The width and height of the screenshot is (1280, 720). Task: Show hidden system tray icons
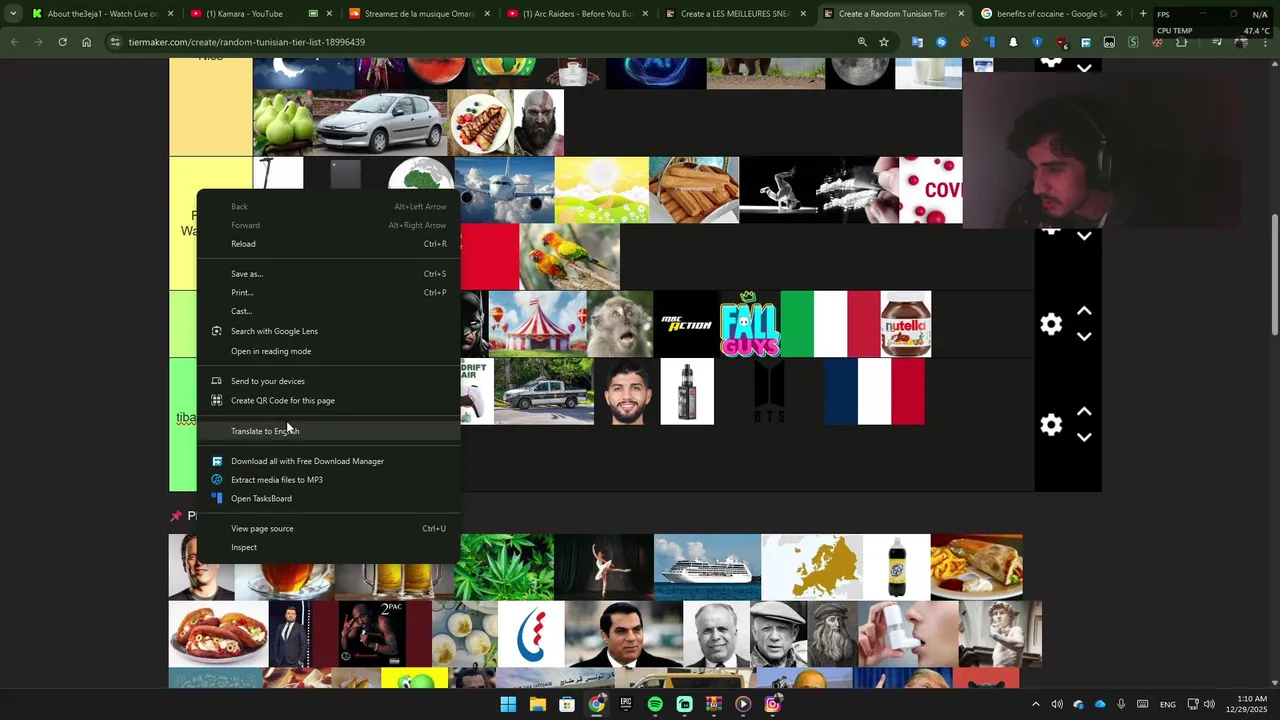pyautogui.click(x=1035, y=704)
